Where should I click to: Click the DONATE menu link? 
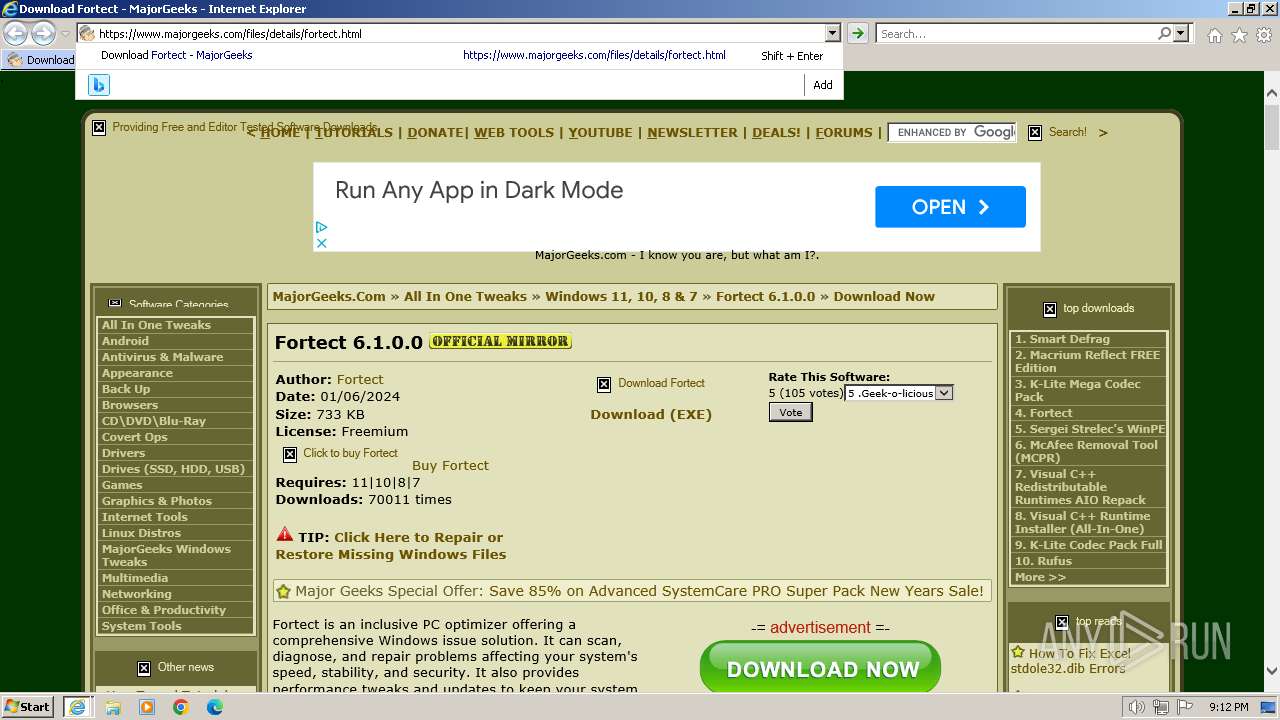[435, 132]
